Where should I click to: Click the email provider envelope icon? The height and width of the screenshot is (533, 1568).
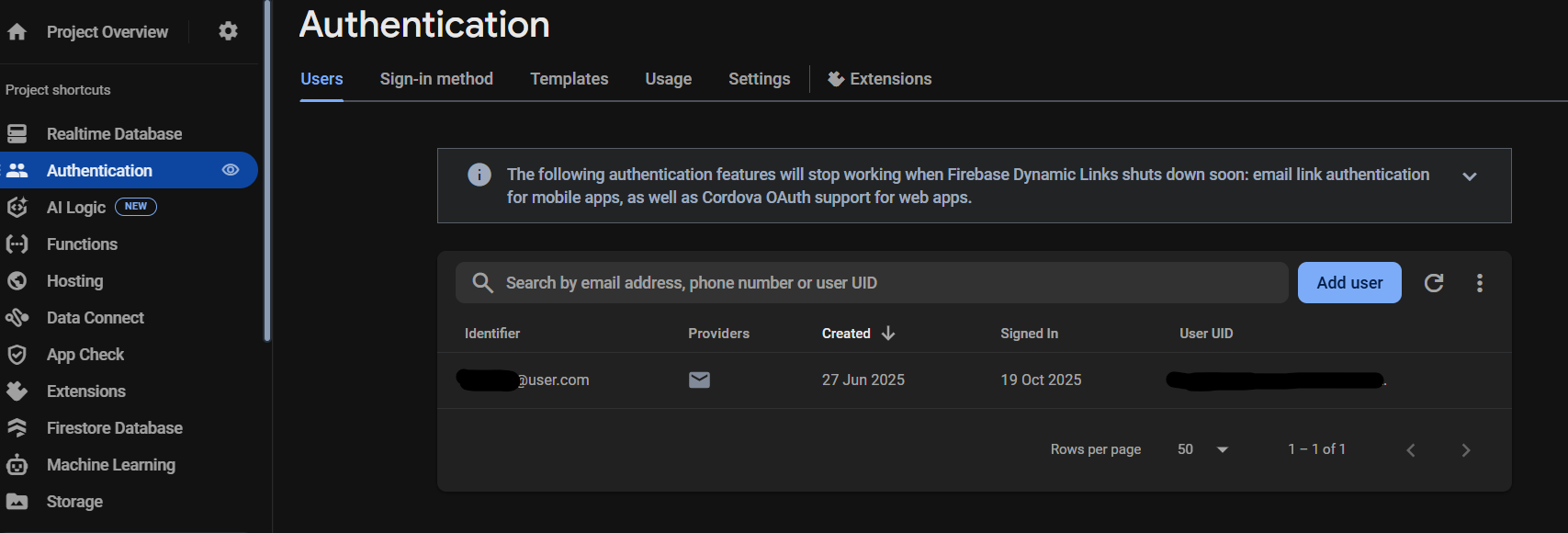pyautogui.click(x=699, y=380)
